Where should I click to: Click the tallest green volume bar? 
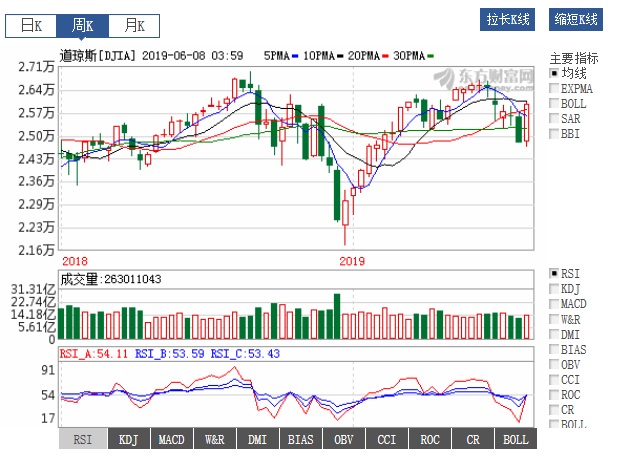click(337, 317)
